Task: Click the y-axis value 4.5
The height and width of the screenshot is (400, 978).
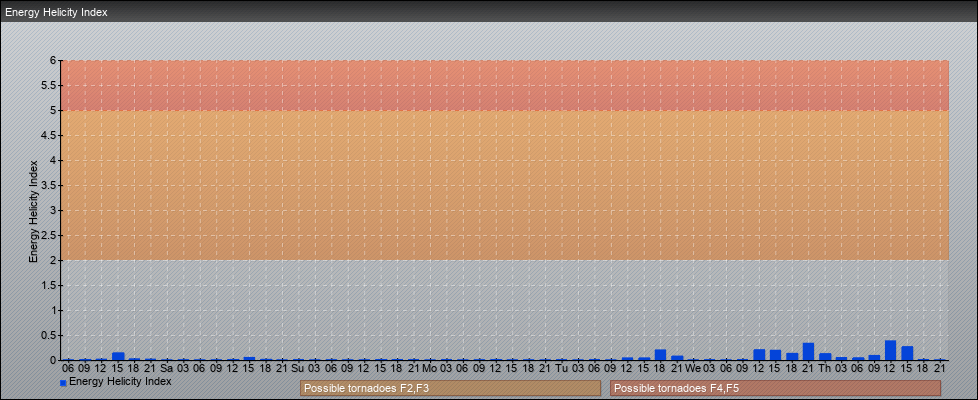Action: 50,135
